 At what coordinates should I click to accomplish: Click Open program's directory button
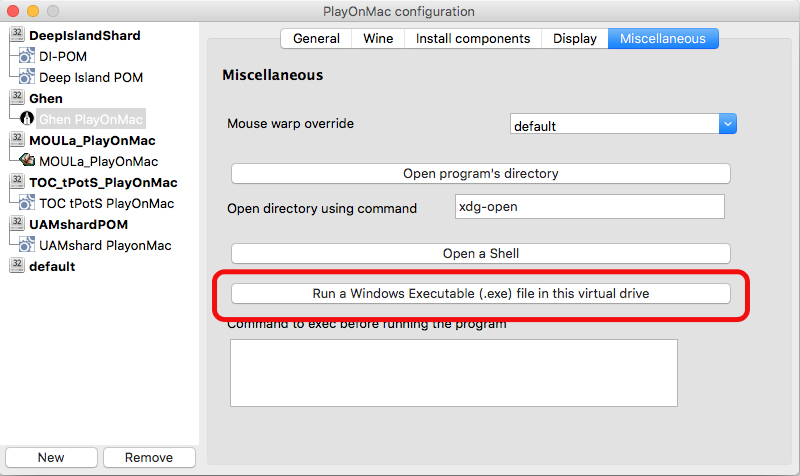[x=481, y=173]
